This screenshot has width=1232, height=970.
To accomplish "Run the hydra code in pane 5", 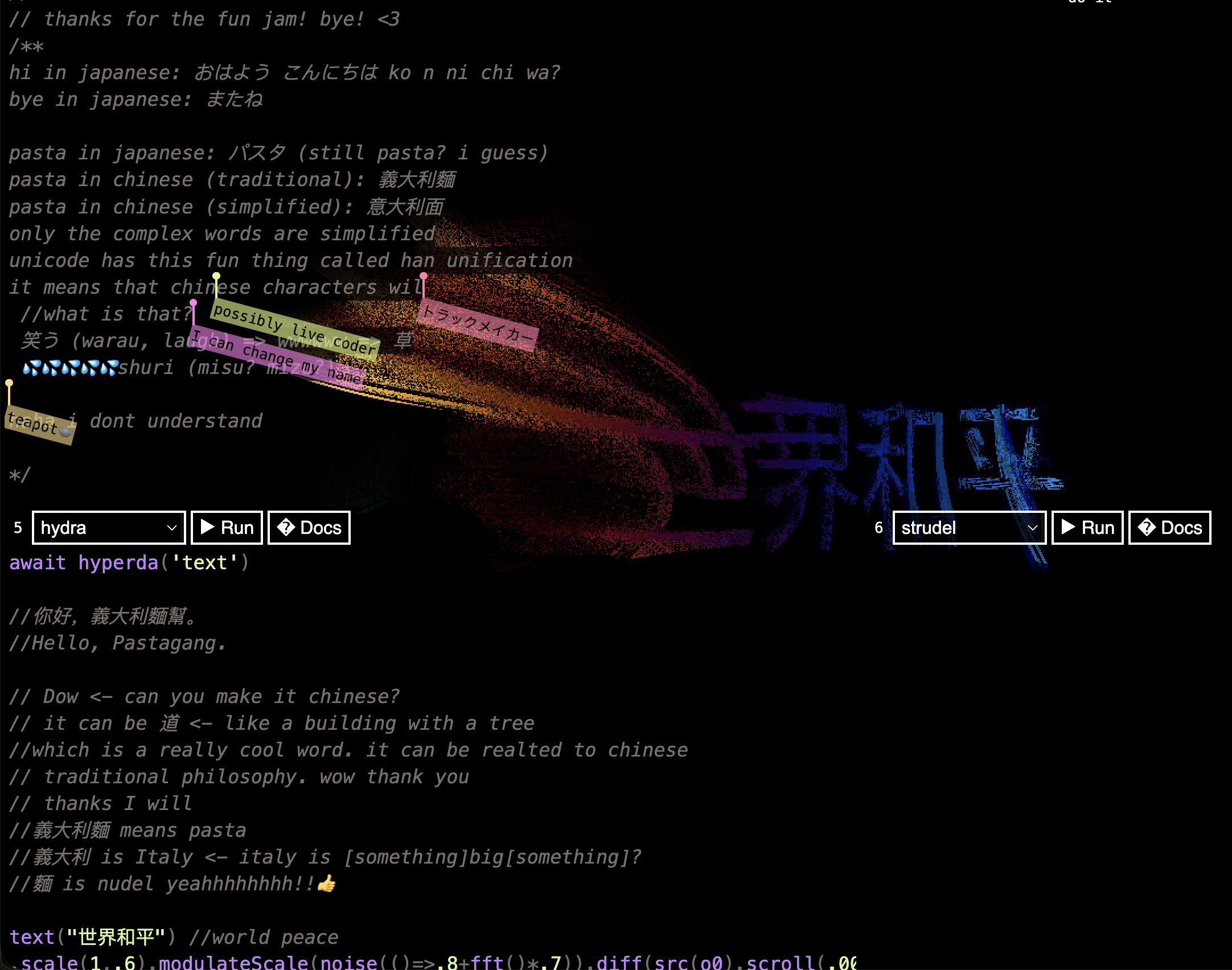I will tap(227, 528).
